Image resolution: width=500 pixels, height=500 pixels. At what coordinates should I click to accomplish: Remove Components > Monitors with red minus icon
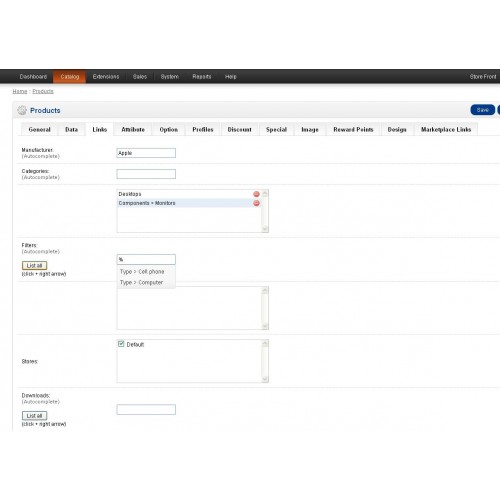(x=256, y=203)
